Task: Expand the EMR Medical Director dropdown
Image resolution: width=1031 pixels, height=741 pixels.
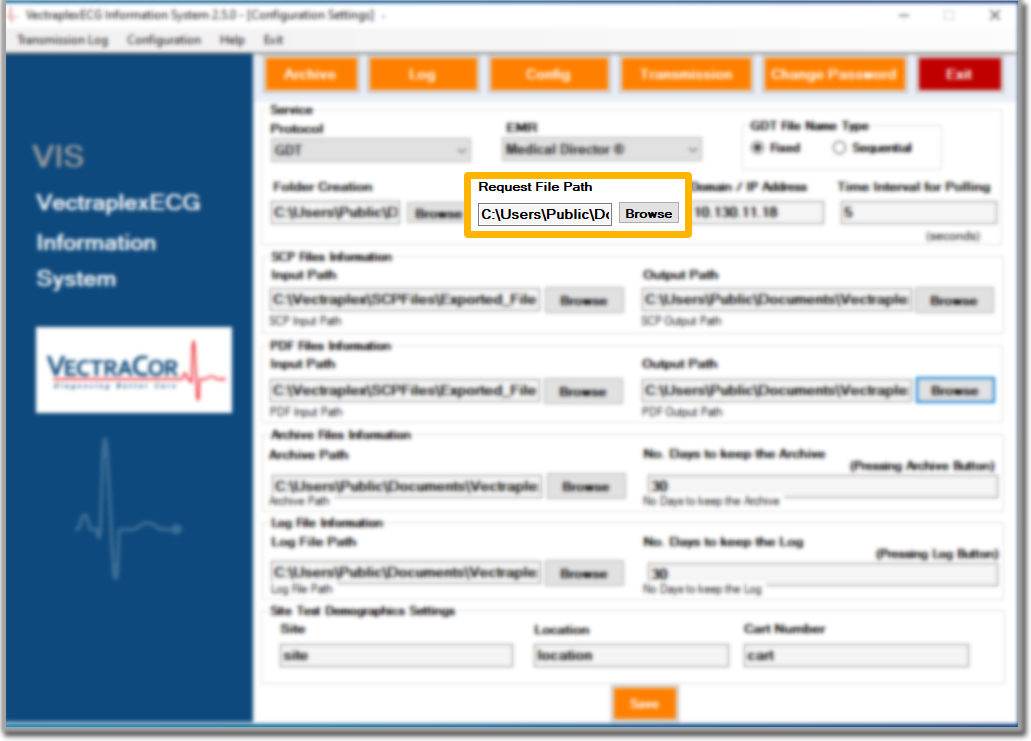Action: click(x=601, y=150)
